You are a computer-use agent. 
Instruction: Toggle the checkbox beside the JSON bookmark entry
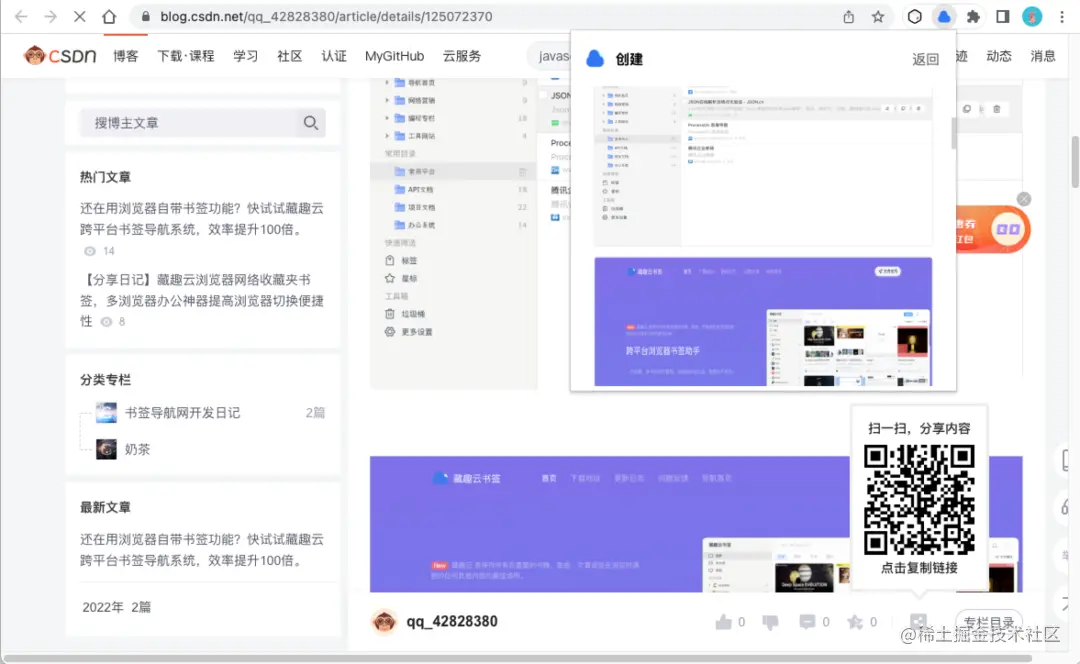(544, 95)
